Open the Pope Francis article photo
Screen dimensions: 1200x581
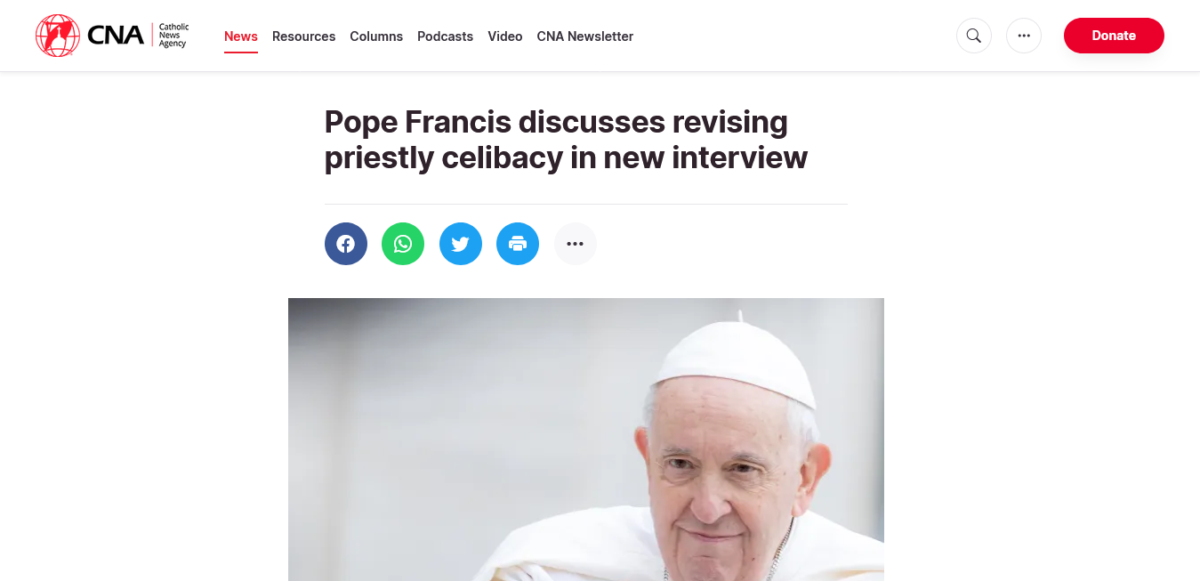586,439
